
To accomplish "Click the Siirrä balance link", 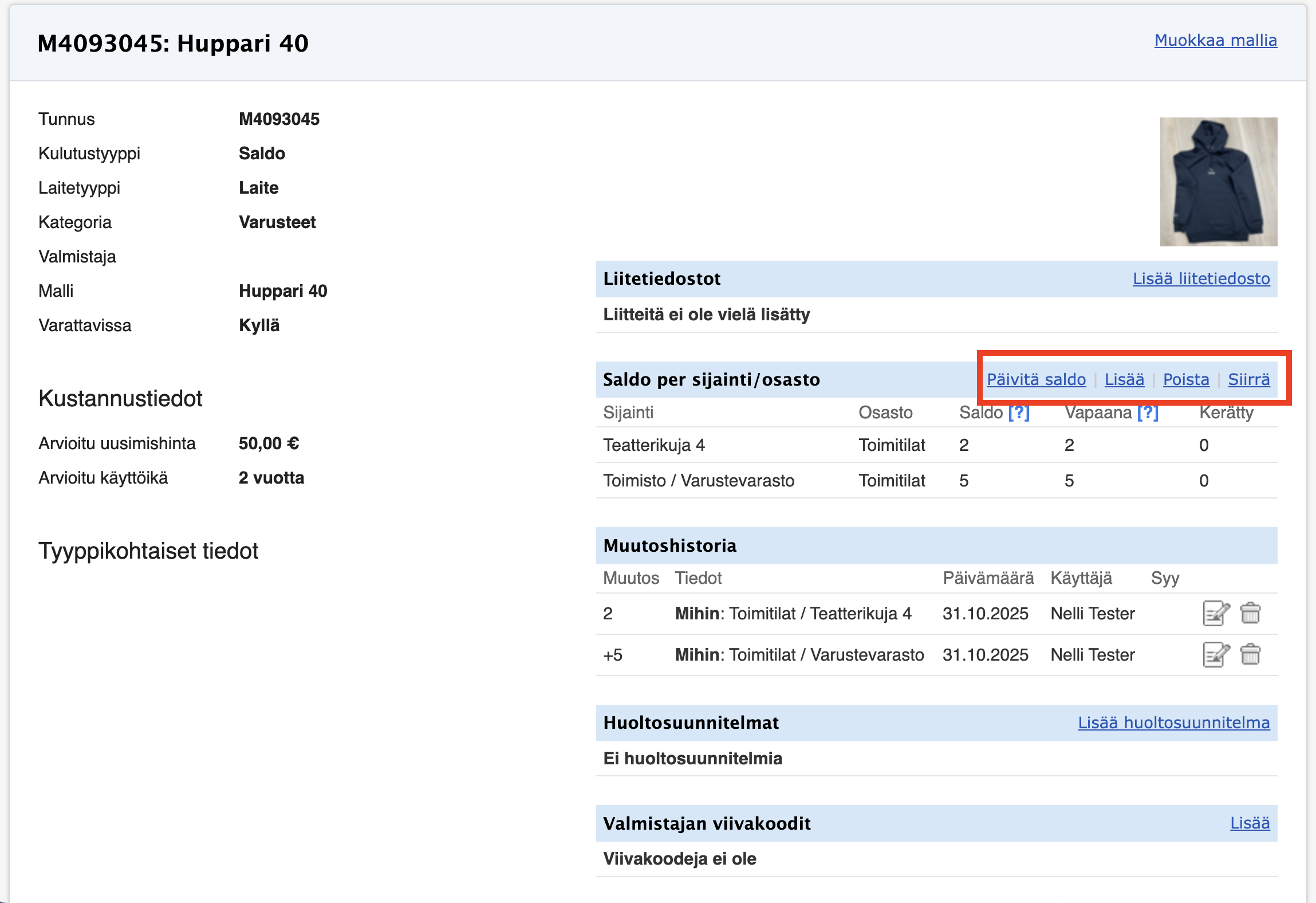I will [1248, 380].
